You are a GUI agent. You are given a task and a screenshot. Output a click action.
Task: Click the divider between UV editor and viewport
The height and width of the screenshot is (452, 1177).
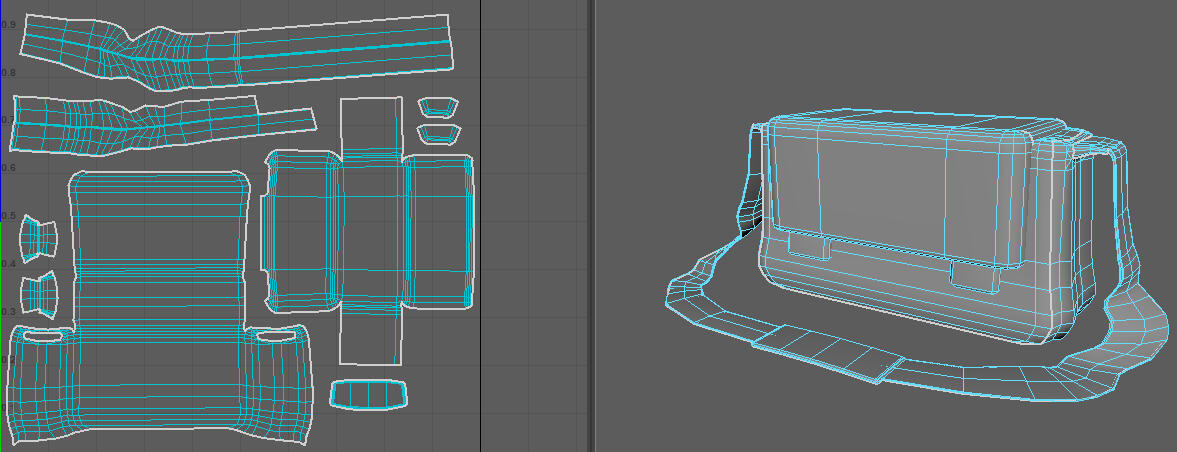pos(589,226)
